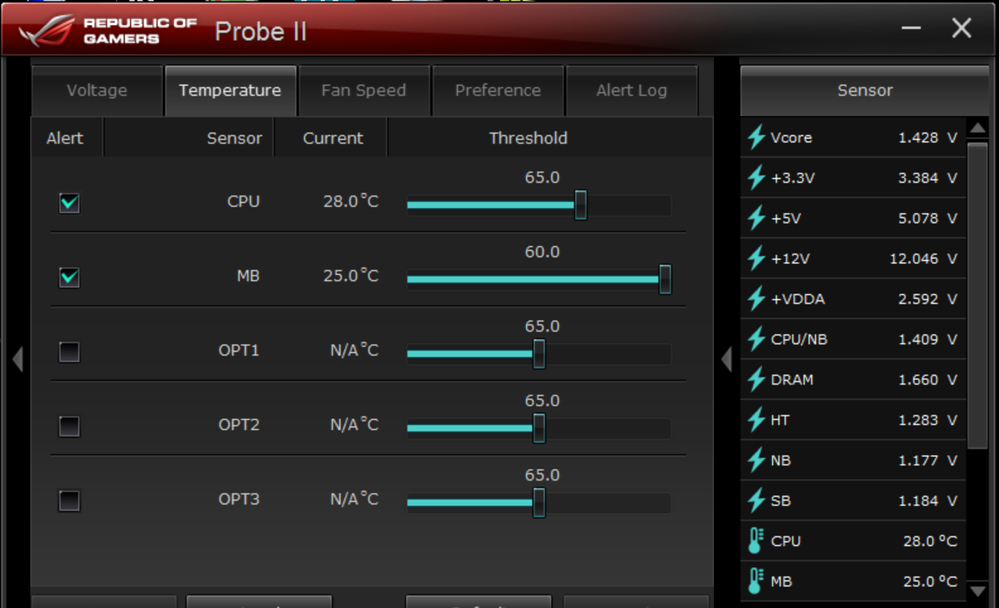This screenshot has width=999, height=608.
Task: Click the SB voltage lightning icon
Action: tap(756, 500)
